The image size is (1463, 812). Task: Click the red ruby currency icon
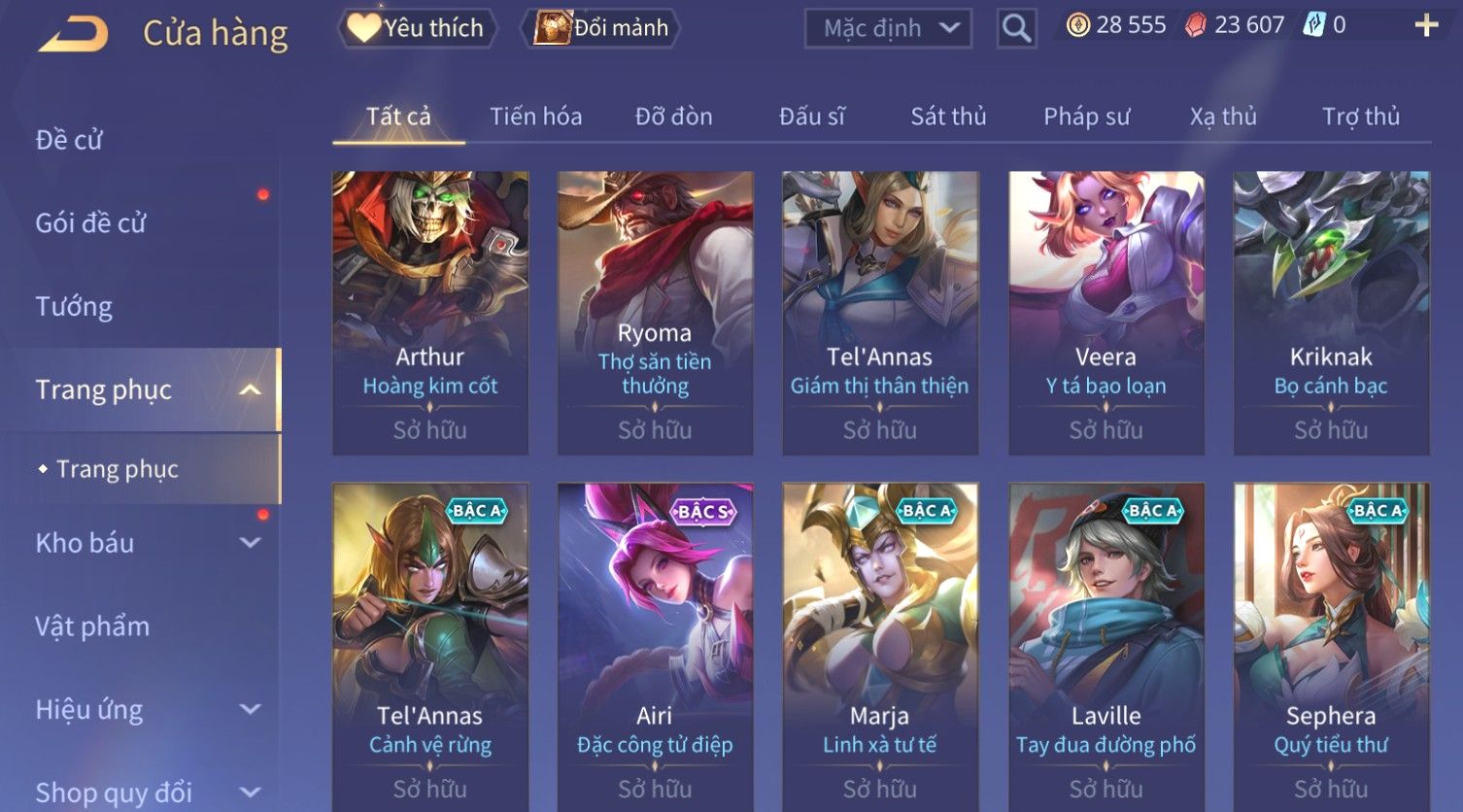coord(1195,25)
